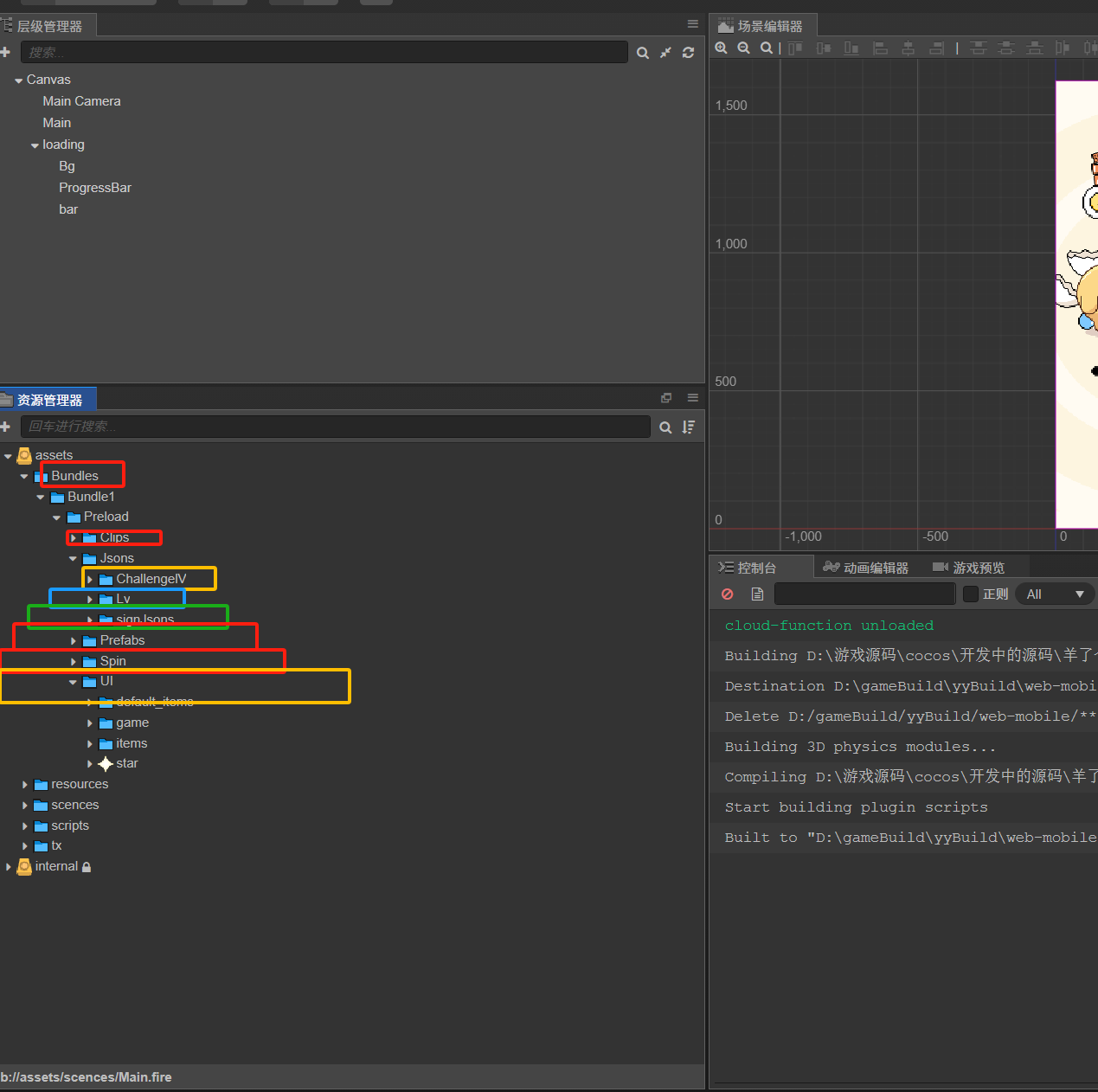Select the star asset
Screen dimensions: 1098x1092
tap(126, 763)
